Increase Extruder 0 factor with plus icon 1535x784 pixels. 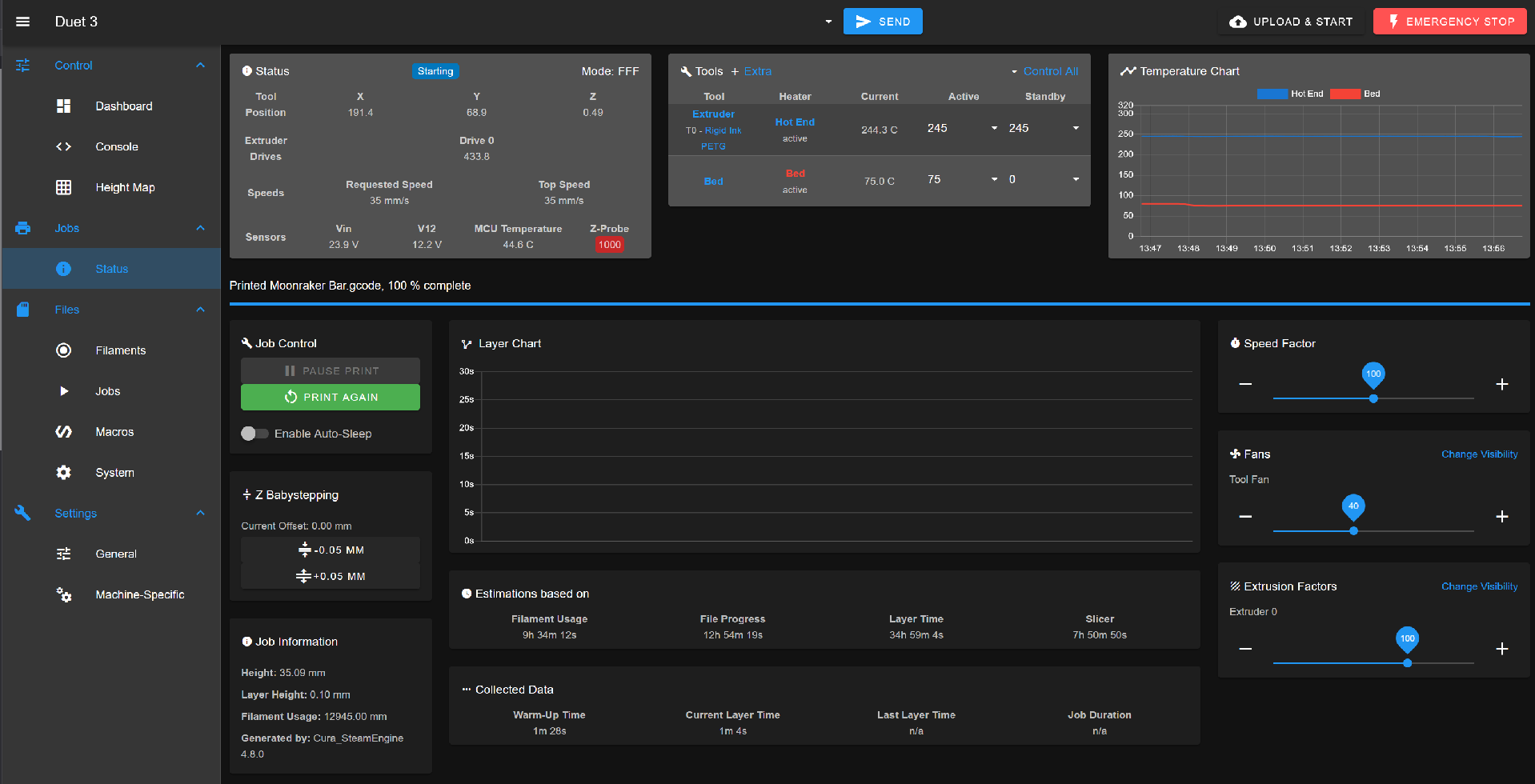click(1502, 649)
